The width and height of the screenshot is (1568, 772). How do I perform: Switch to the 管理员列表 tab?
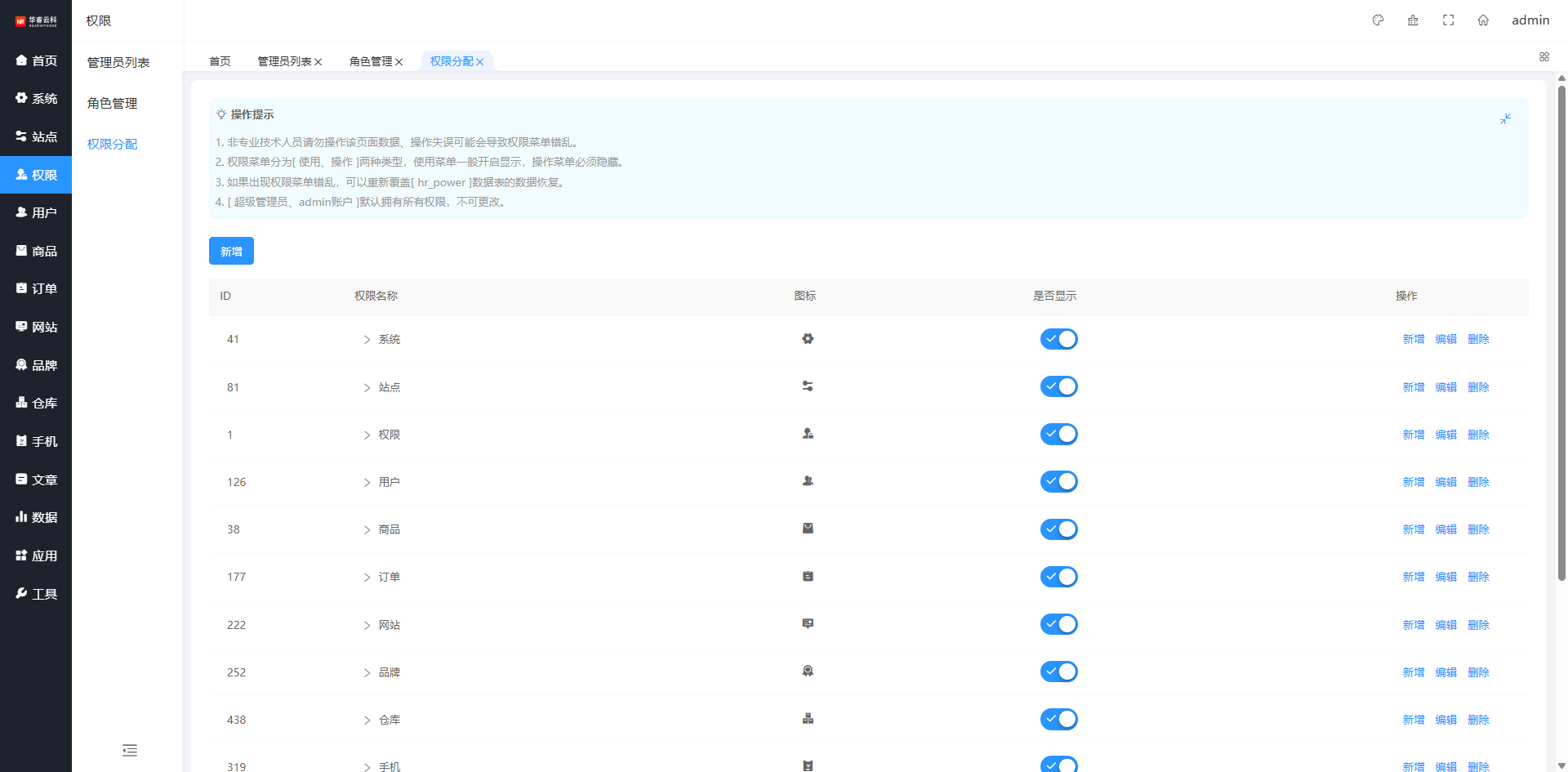coord(284,61)
